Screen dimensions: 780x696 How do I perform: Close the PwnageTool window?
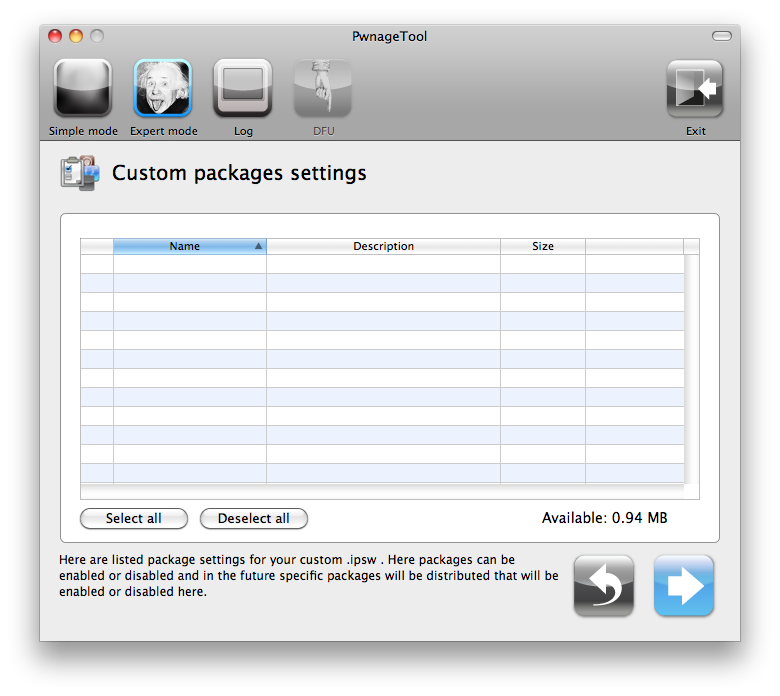[x=55, y=36]
